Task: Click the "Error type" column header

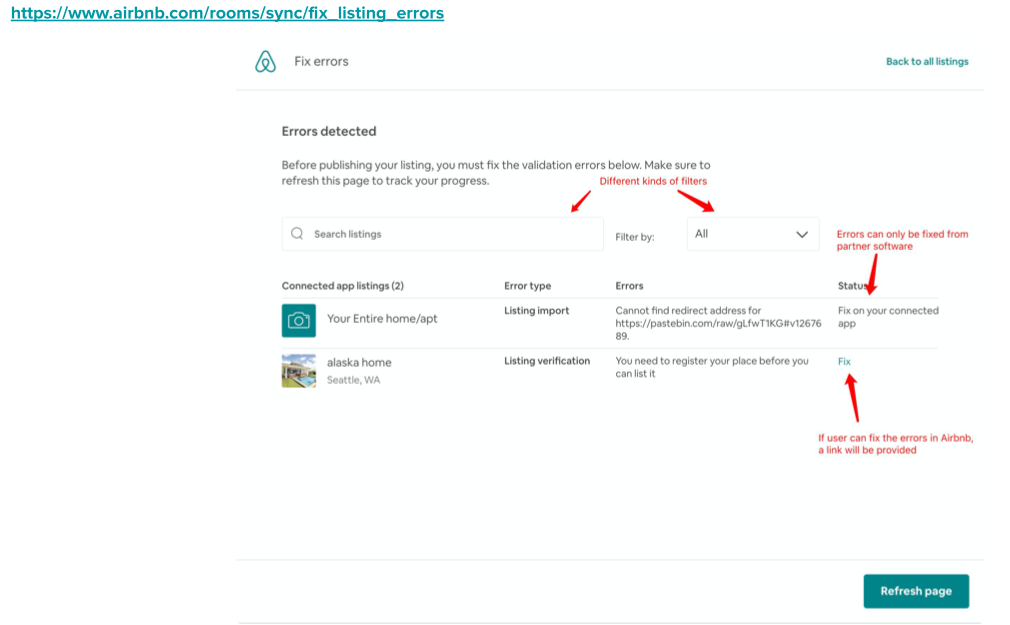Action: coord(527,286)
